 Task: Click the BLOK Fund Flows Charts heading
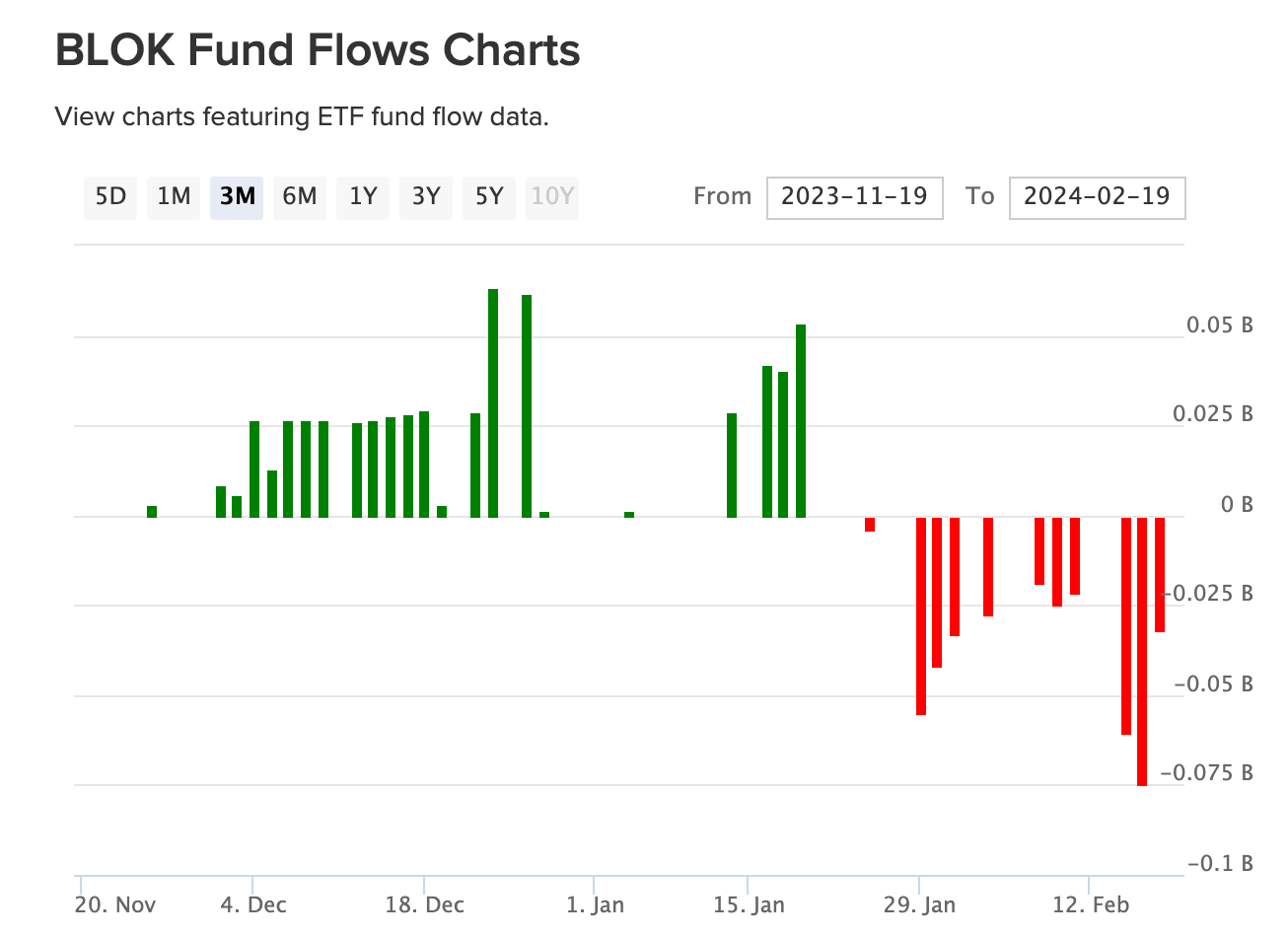click(x=318, y=50)
